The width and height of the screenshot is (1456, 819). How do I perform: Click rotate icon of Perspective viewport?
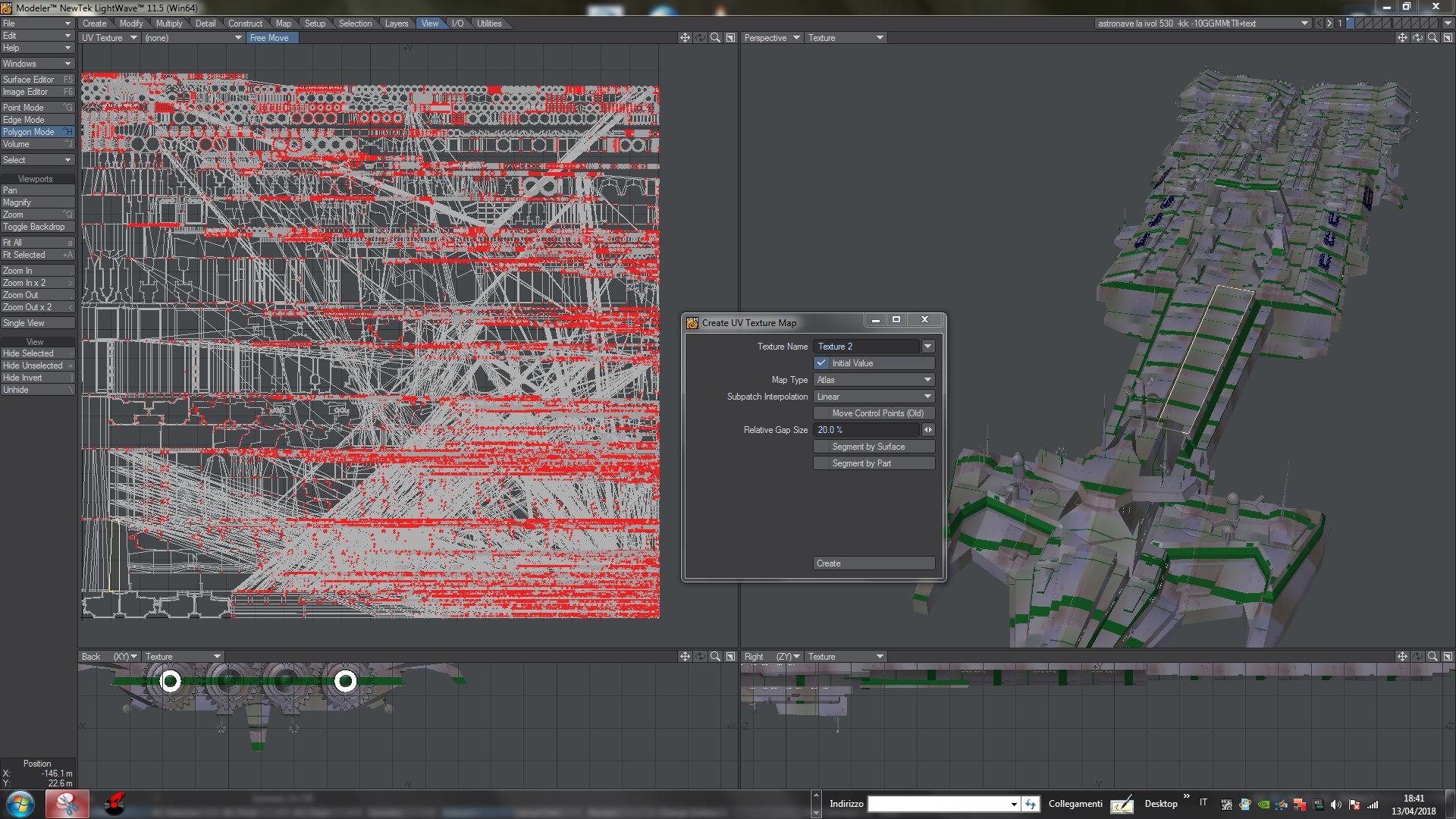[x=1417, y=38]
